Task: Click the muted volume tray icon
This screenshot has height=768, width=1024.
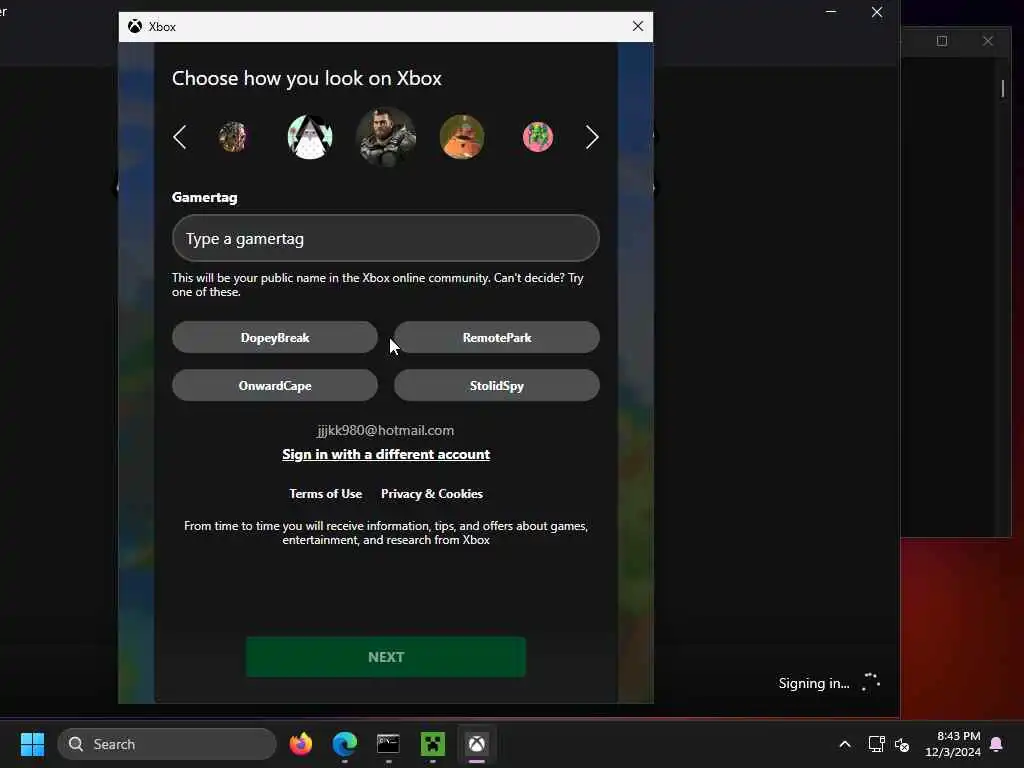Action: click(x=902, y=744)
